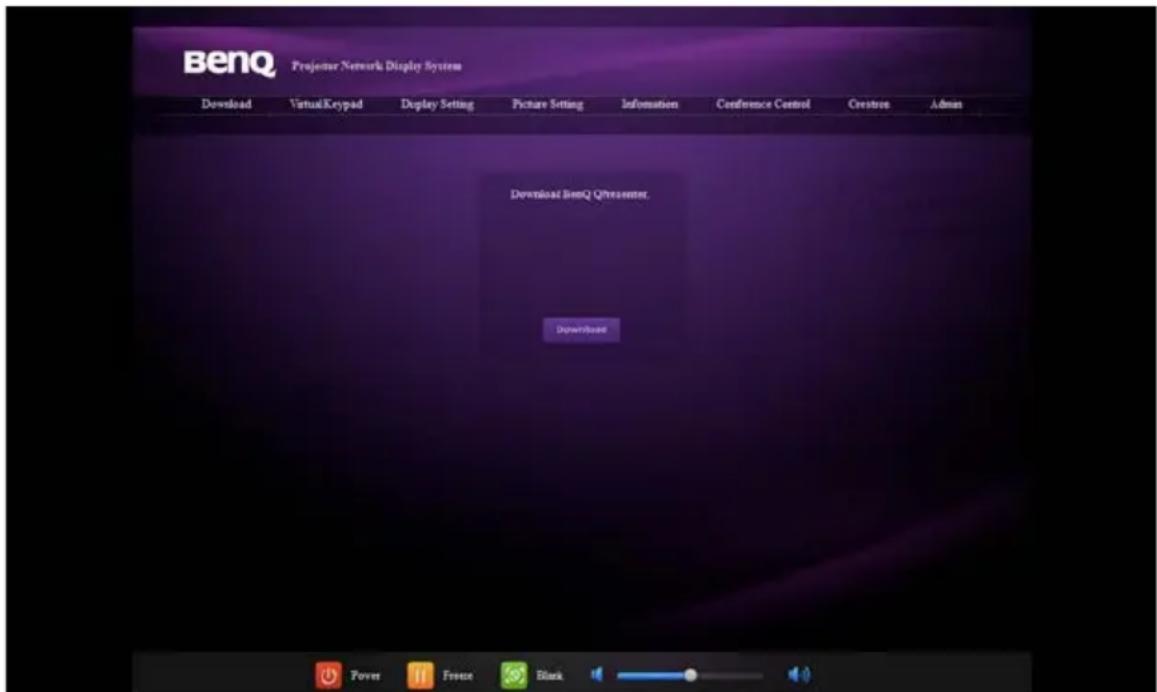The height and width of the screenshot is (692, 1157).
Task: Go to the Conference Control tab
Action: click(763, 104)
